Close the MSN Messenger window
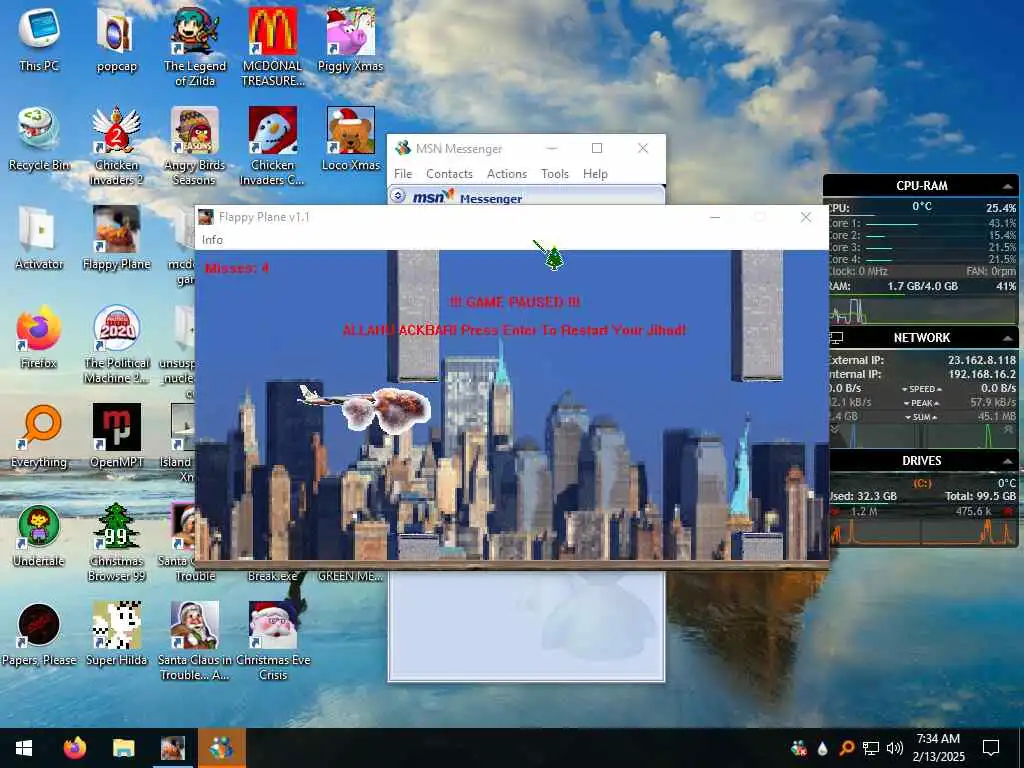The width and height of the screenshot is (1024, 768). tap(643, 148)
